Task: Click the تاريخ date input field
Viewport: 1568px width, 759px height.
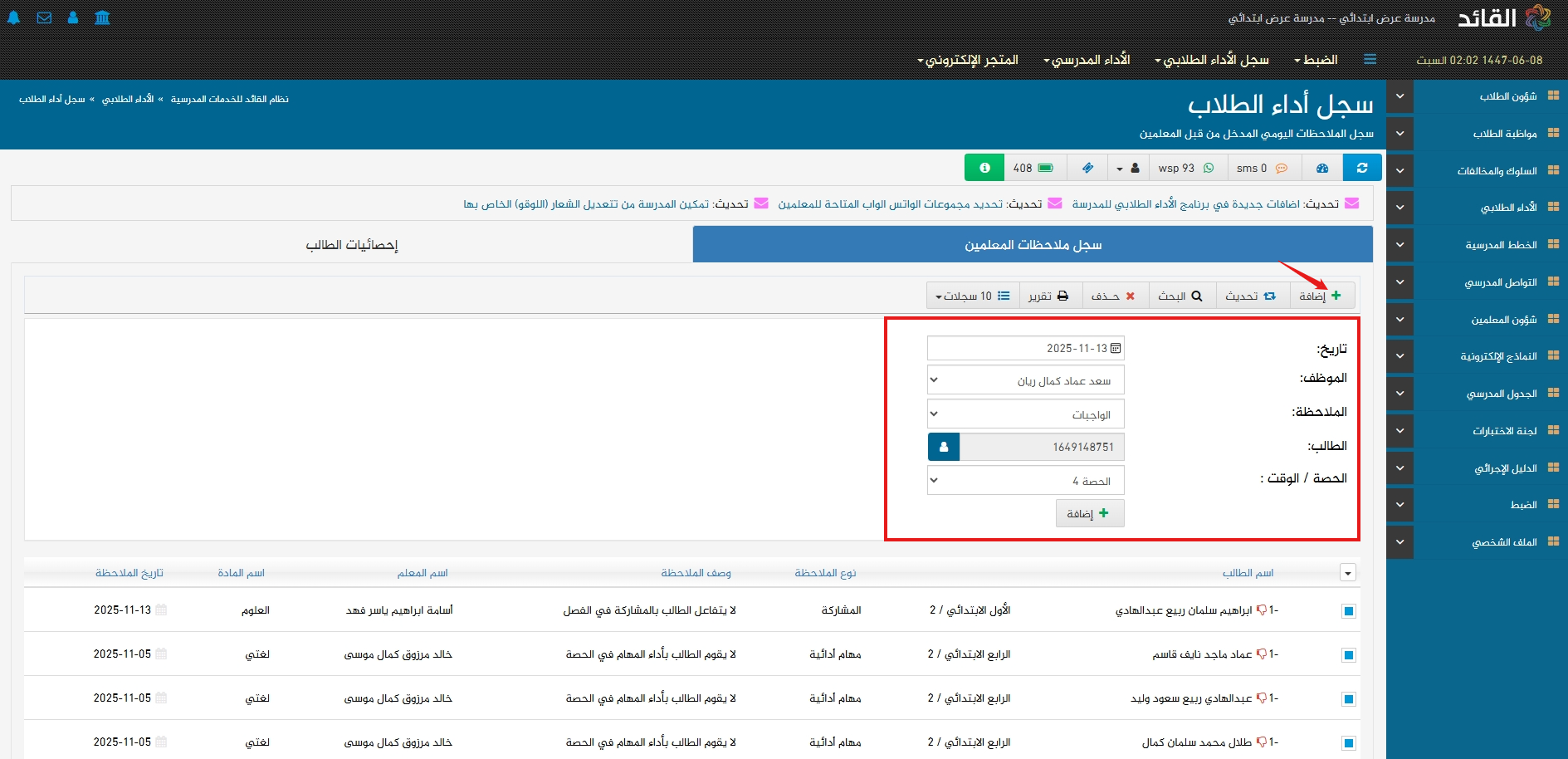Action: tap(1025, 348)
